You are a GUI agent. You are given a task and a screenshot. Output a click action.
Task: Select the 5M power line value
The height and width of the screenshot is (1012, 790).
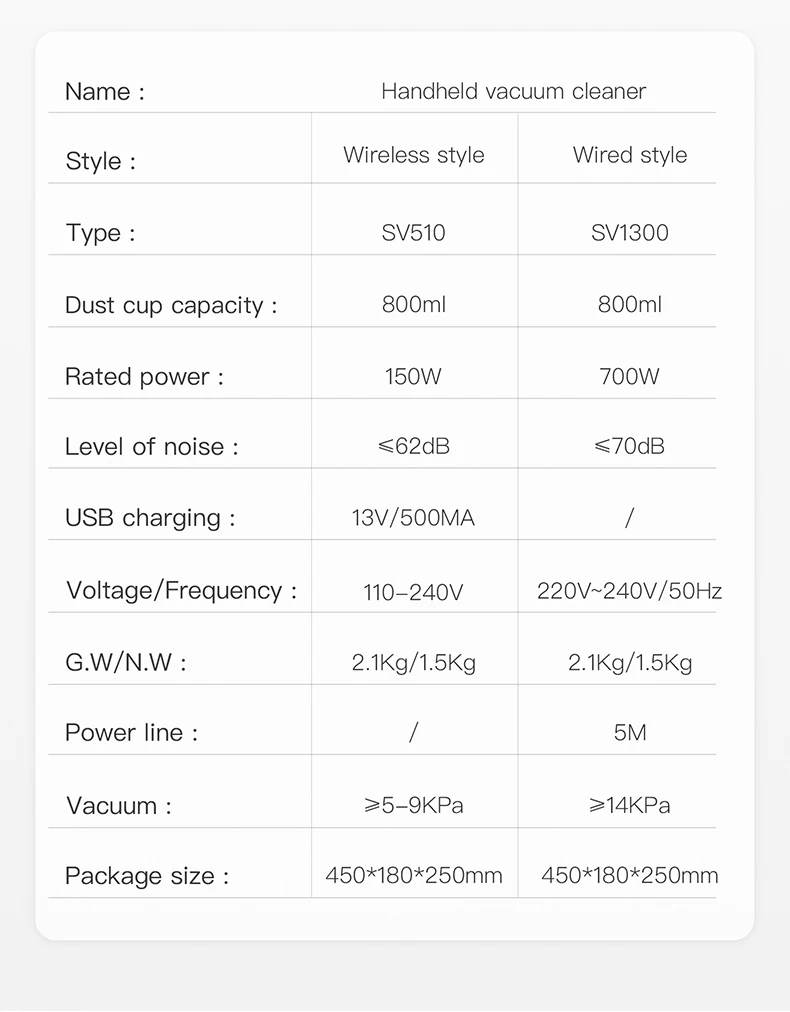630,733
